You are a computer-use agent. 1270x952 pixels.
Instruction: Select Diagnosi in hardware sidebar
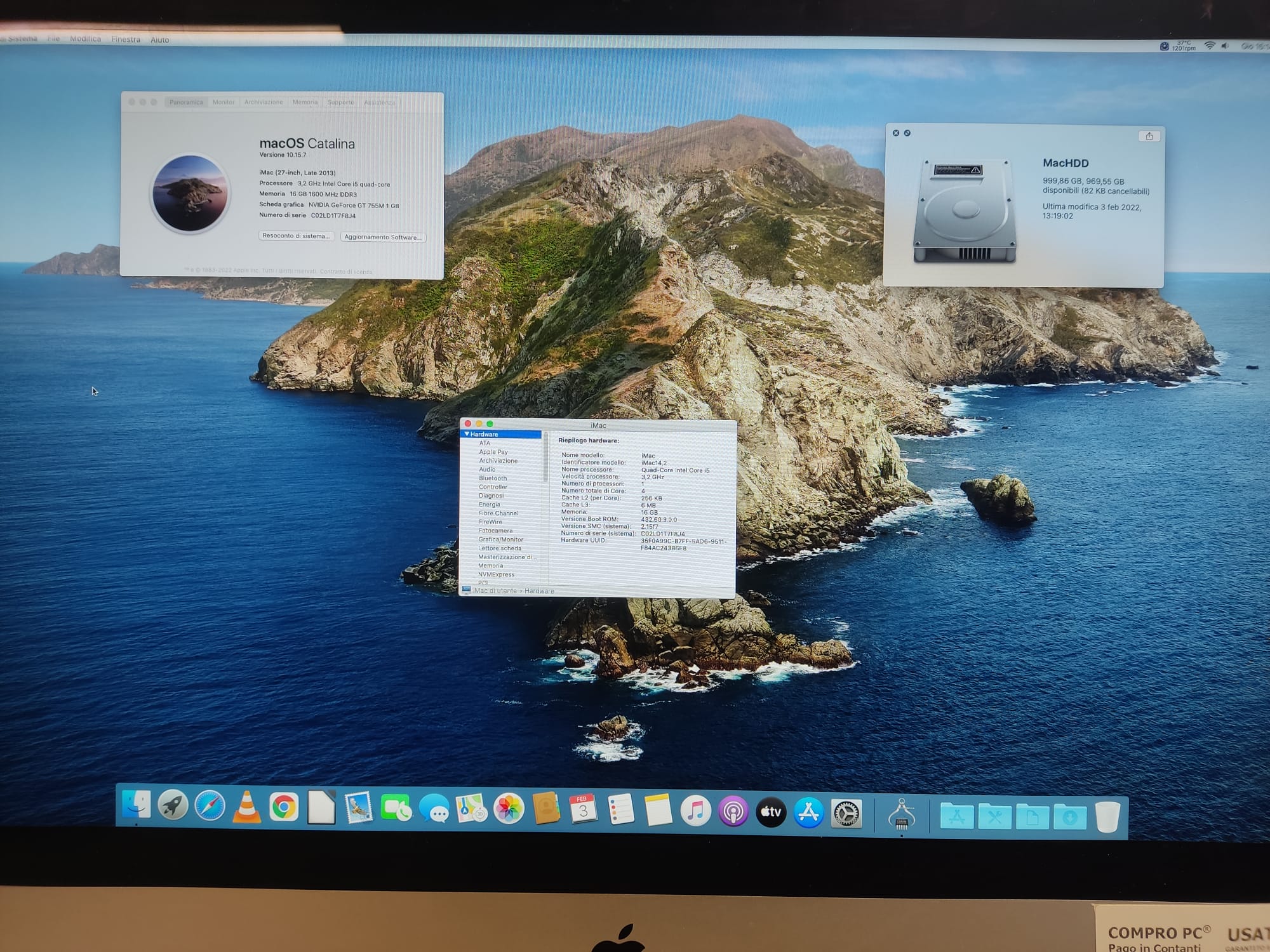coord(491,496)
